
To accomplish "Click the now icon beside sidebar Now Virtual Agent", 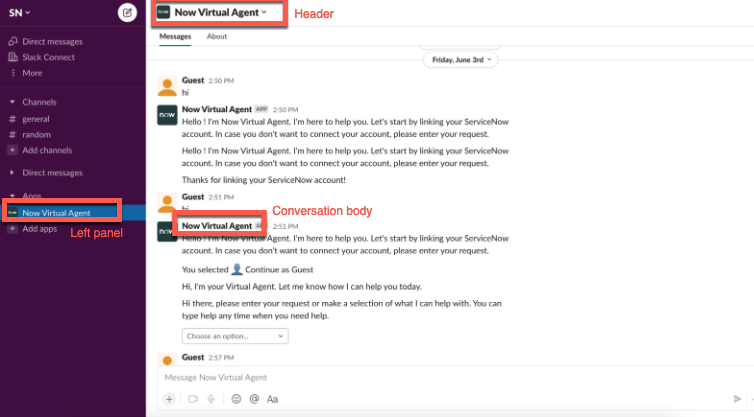I will click(13, 213).
